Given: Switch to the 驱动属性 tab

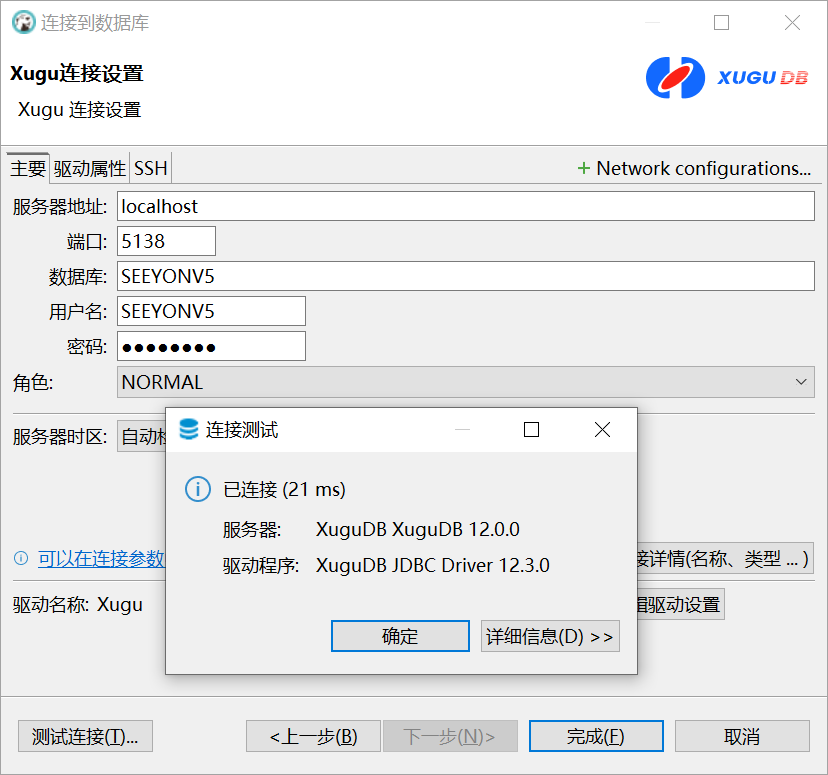Looking at the screenshot, I should click(x=90, y=168).
